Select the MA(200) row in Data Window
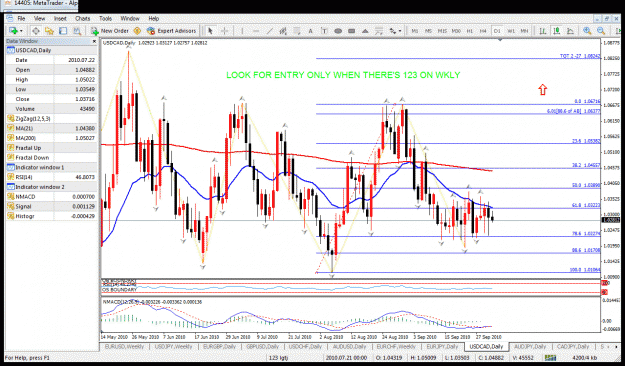 51,138
